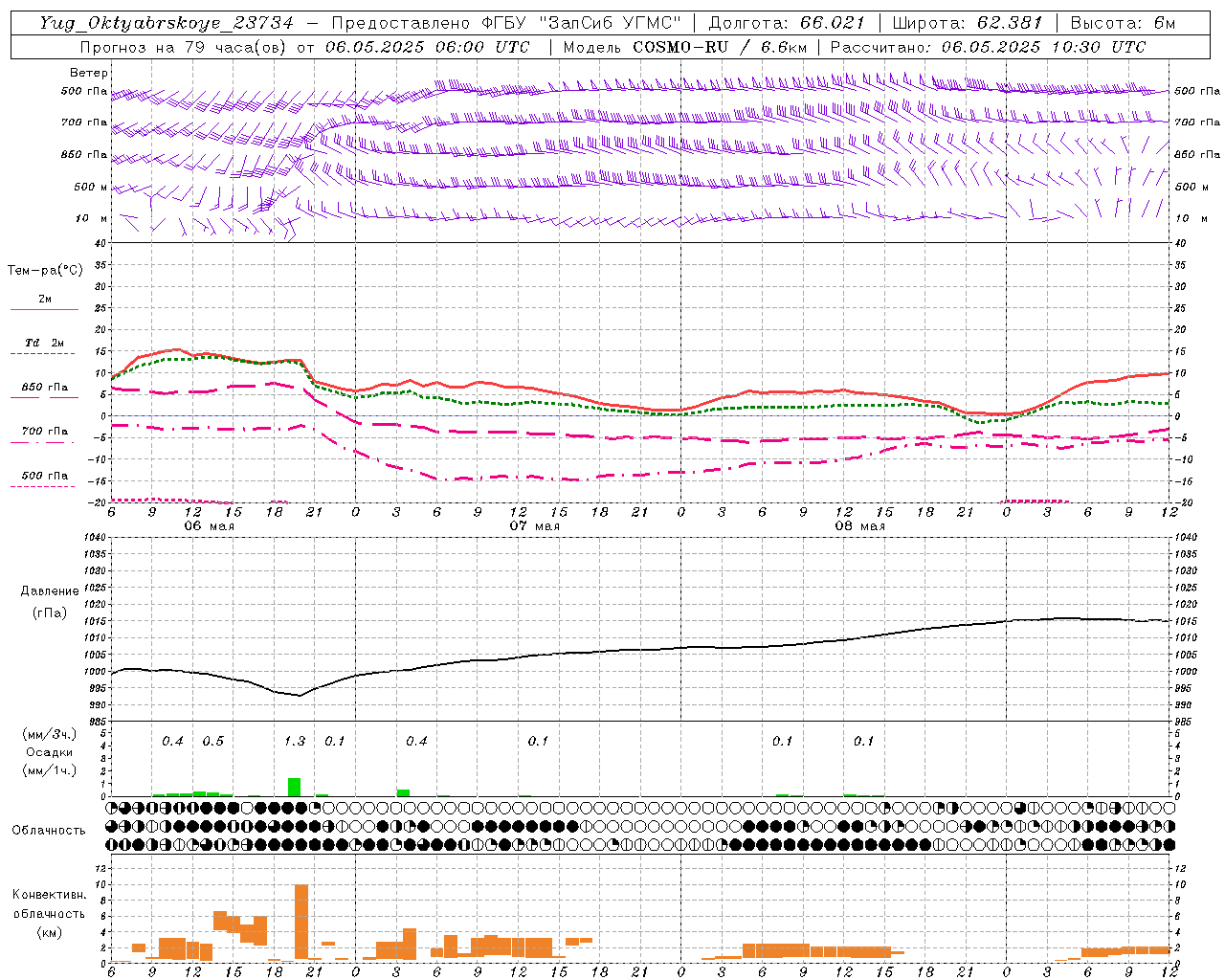Select the 850 гПа temperature legend entry
Viewport: 1225px width, 980px height.
click(x=45, y=390)
